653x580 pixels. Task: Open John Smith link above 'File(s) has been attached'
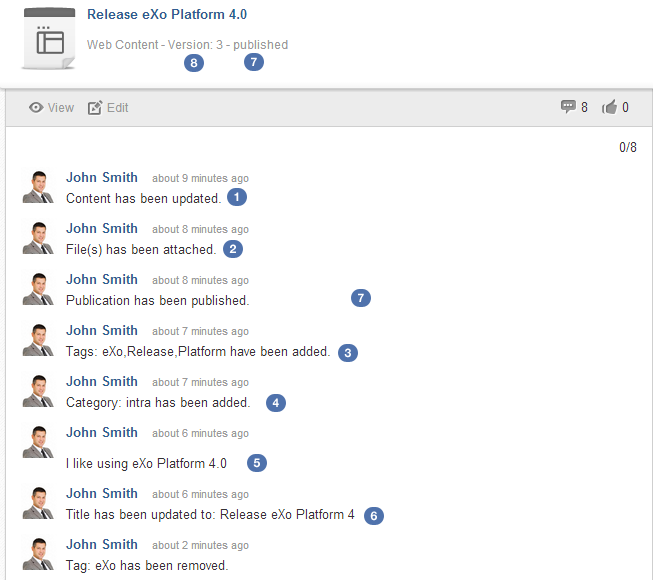[102, 228]
